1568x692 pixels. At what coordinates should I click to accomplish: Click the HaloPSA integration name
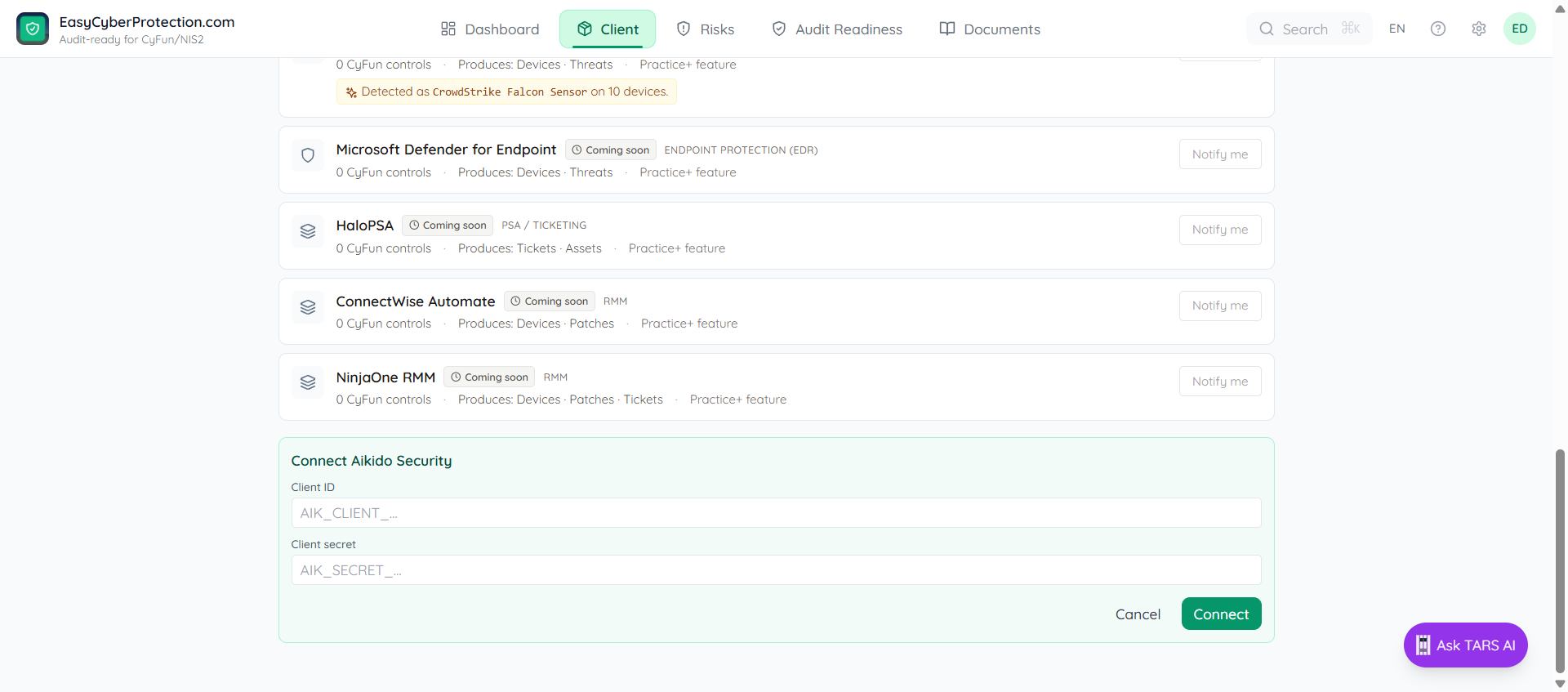tap(365, 225)
